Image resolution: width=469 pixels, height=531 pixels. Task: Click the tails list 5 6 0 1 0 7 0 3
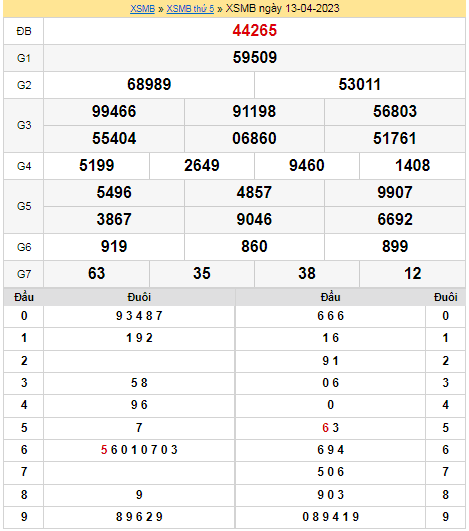pos(139,450)
